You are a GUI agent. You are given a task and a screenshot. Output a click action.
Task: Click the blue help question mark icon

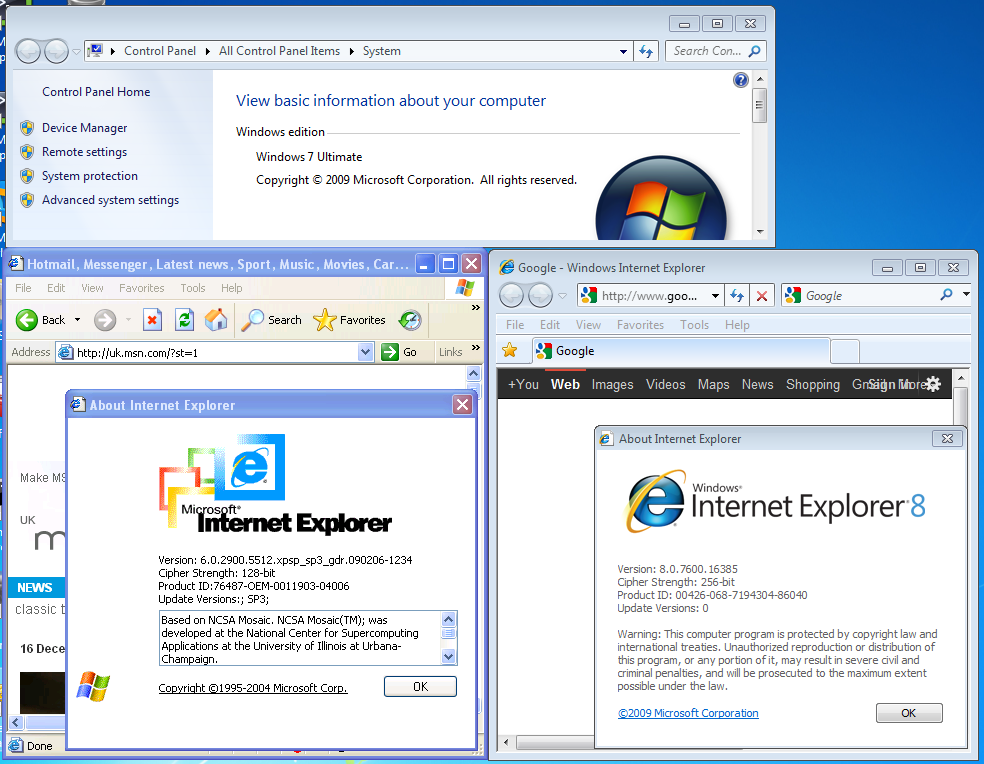click(741, 80)
